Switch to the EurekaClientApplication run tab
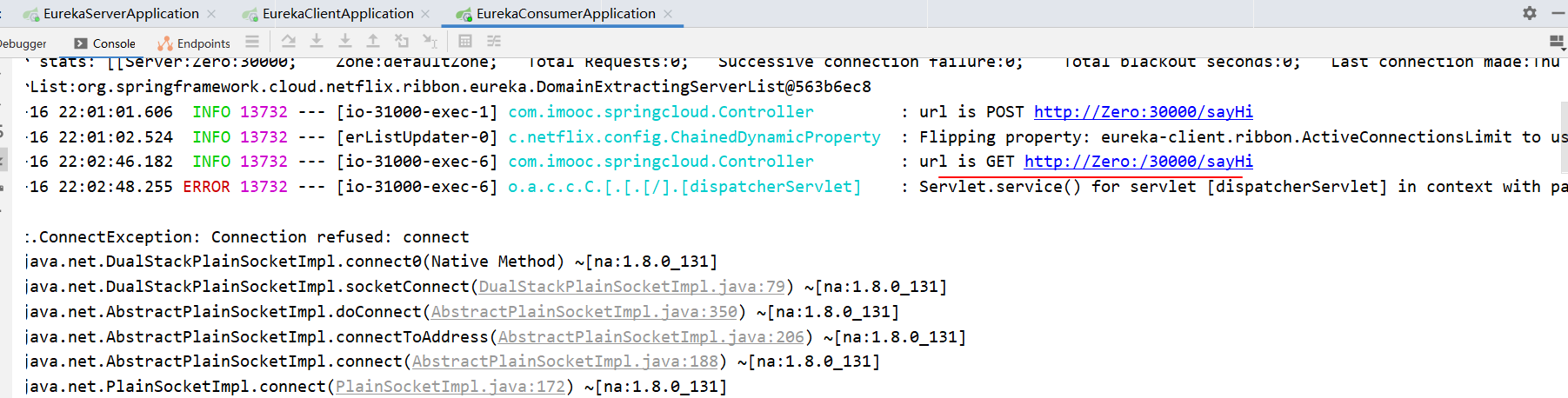The width and height of the screenshot is (1568, 398). click(x=337, y=13)
